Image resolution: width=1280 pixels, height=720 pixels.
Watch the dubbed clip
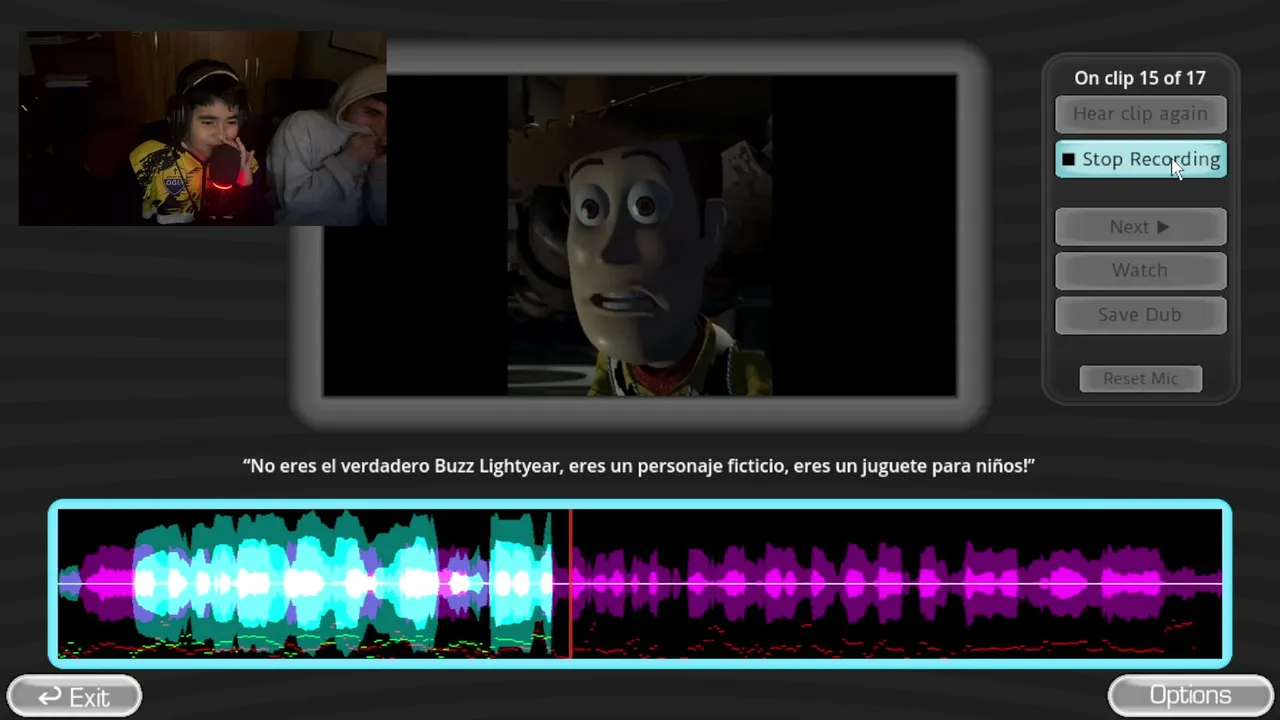[1140, 270]
